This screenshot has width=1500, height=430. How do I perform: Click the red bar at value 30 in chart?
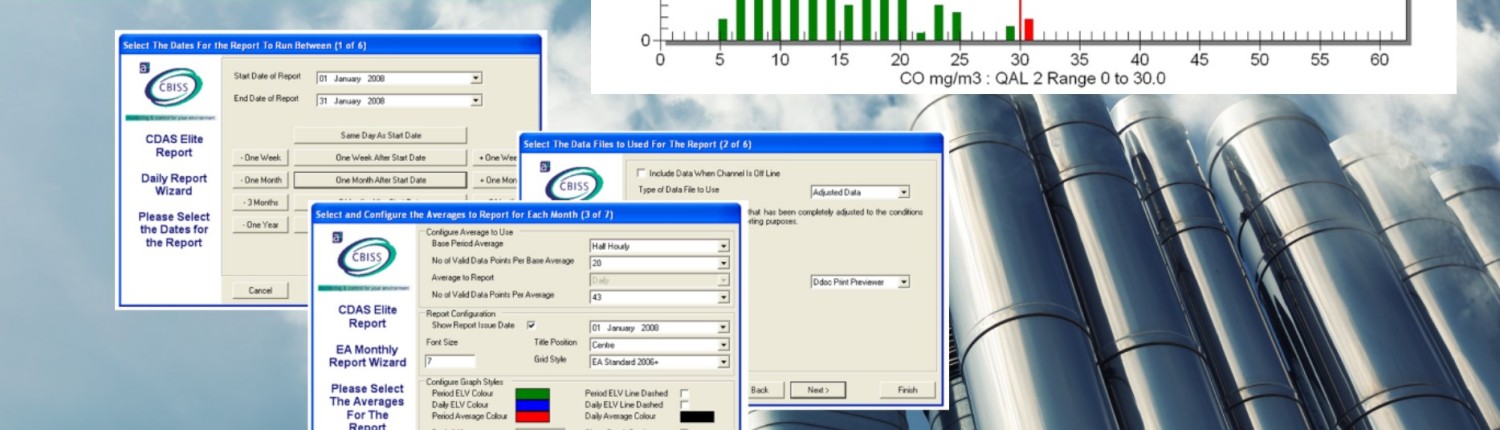[1029, 29]
